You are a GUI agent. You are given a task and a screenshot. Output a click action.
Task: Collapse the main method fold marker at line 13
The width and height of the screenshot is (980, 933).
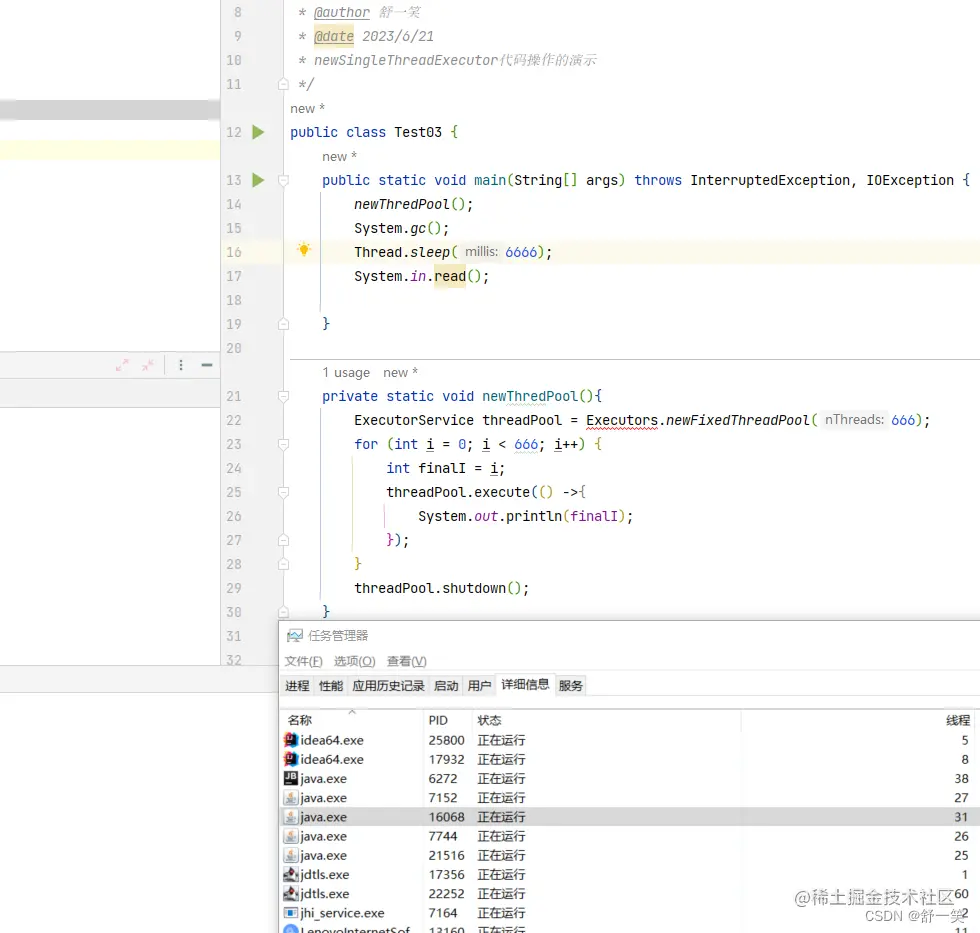283,180
